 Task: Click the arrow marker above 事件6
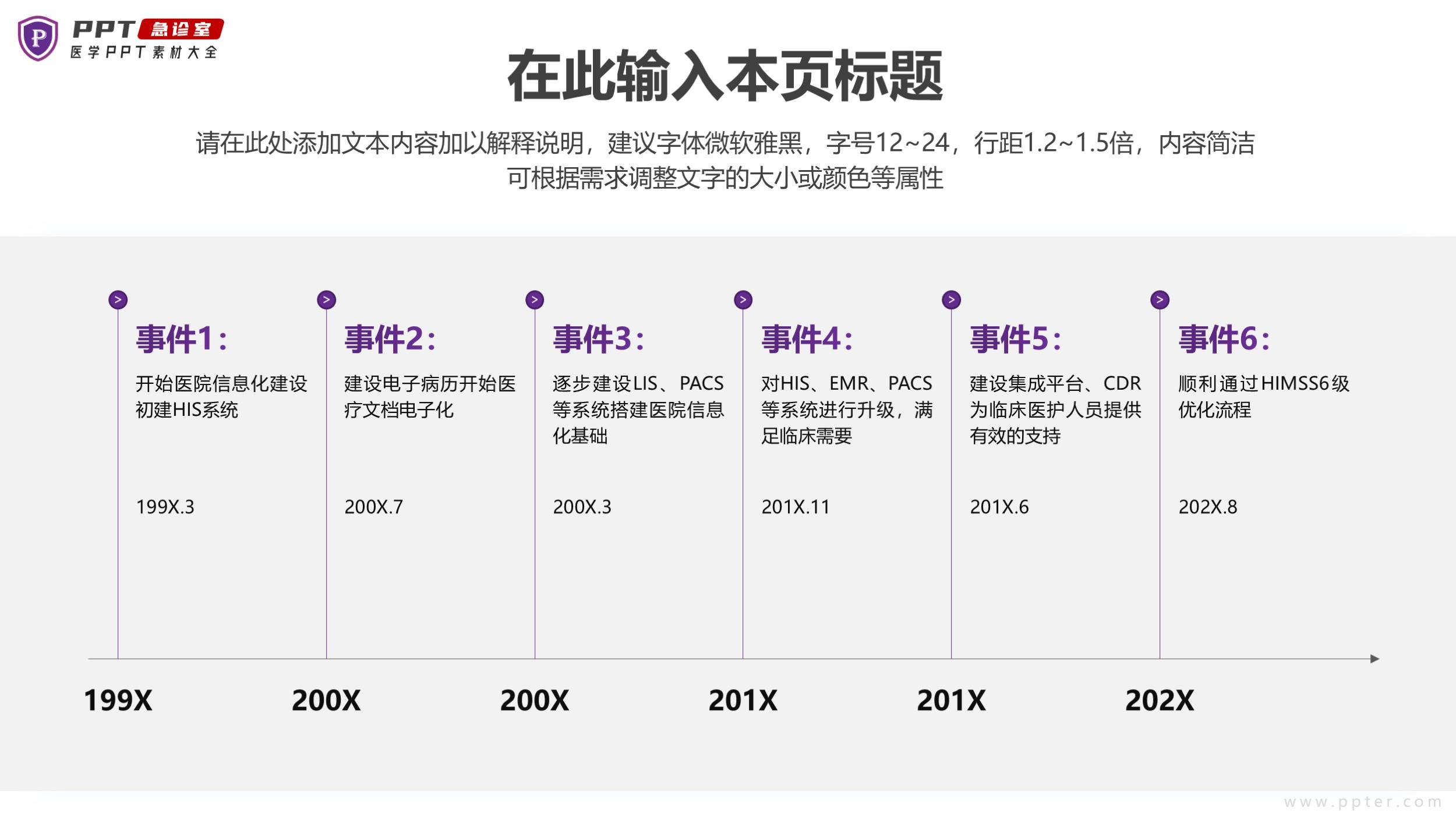(1160, 300)
